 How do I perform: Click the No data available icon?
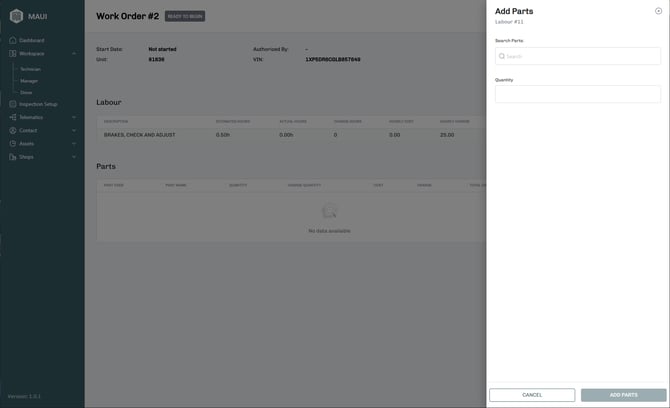coord(329,211)
